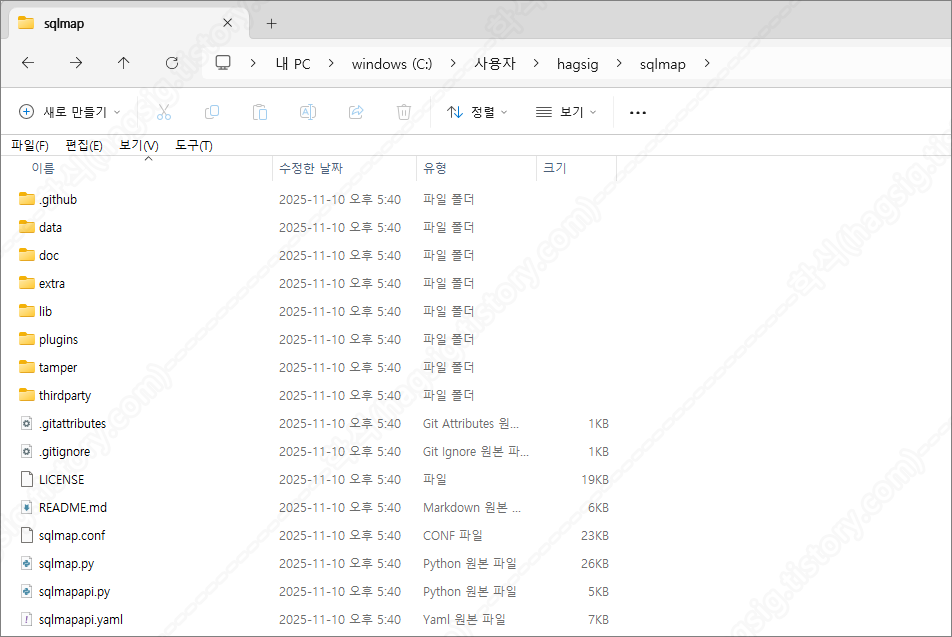This screenshot has height=637, width=952.
Task: Click the CONF 파일 type cell
Action: tap(453, 536)
